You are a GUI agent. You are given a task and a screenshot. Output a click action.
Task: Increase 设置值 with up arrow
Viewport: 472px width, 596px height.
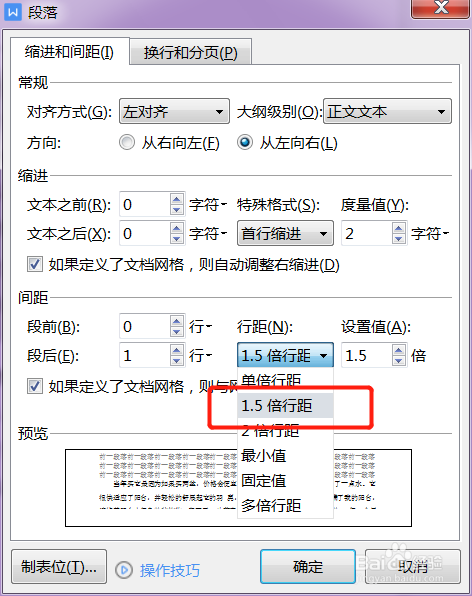point(399,349)
